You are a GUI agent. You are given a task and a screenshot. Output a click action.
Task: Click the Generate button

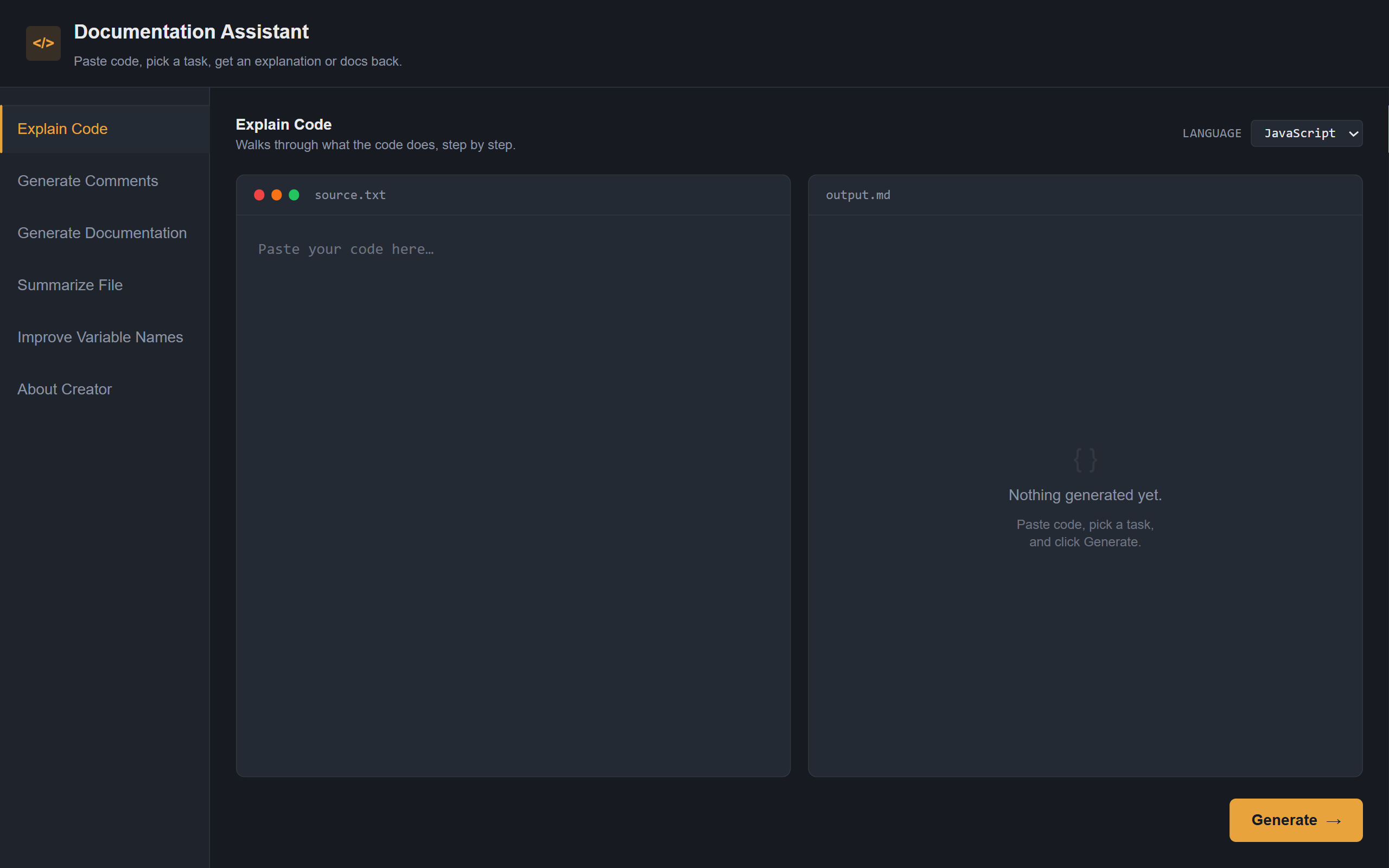point(1296,820)
